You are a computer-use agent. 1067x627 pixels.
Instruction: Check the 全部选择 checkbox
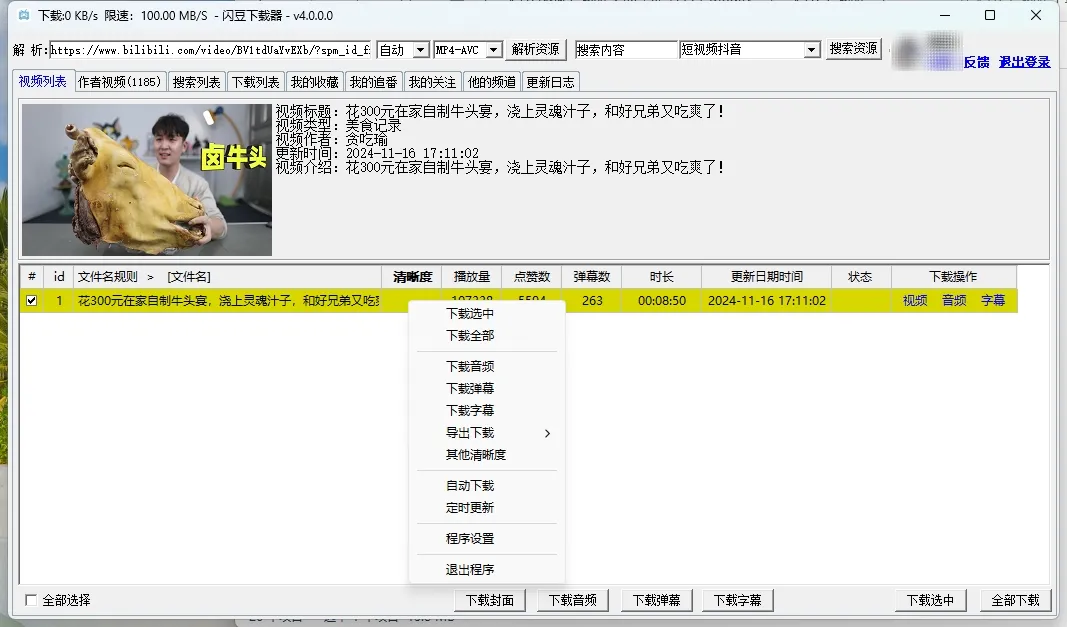pos(31,600)
